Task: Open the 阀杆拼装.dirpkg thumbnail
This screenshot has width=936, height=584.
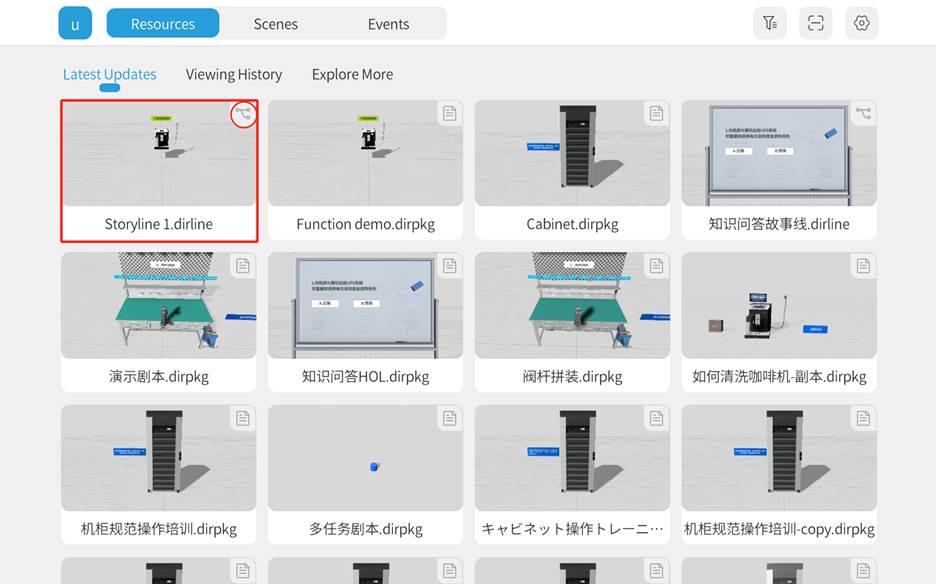Action: coord(572,305)
